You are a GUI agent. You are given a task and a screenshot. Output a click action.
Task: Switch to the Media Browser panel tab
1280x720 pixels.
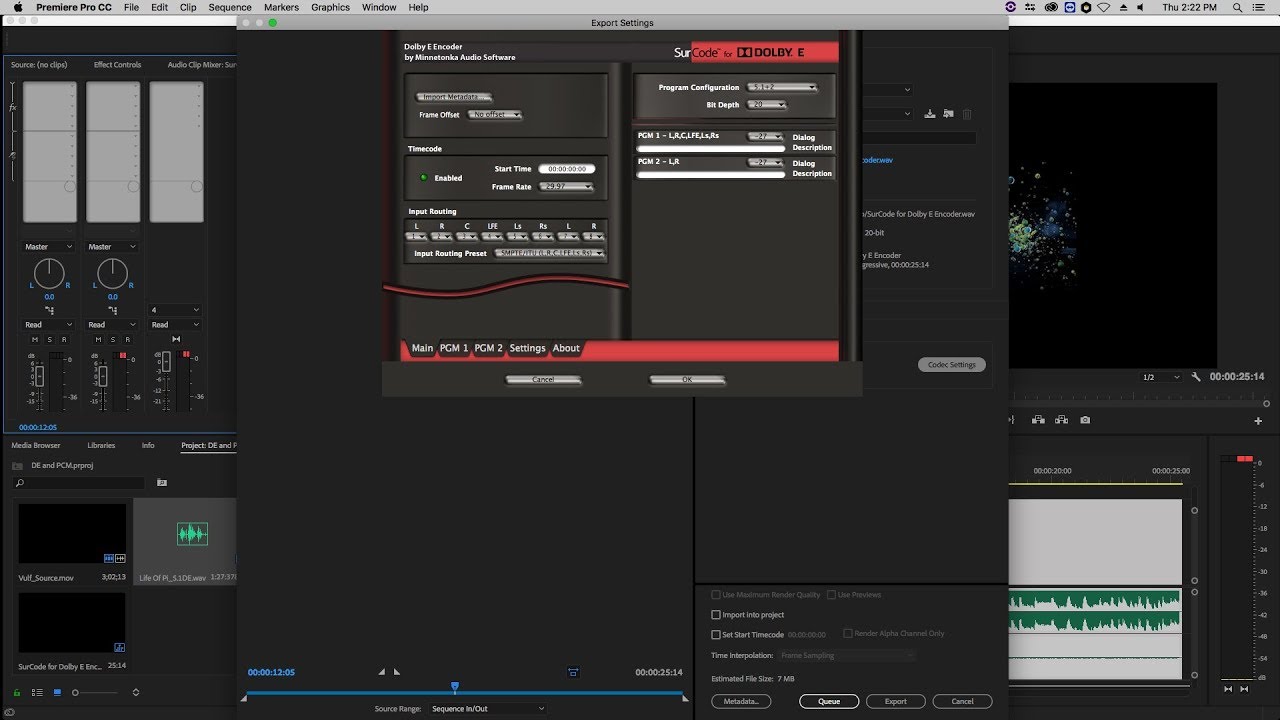coord(36,445)
